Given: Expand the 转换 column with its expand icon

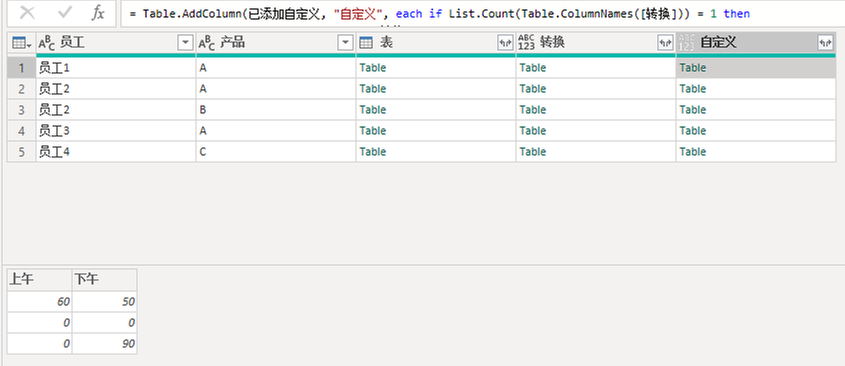Looking at the screenshot, I should click(665, 44).
